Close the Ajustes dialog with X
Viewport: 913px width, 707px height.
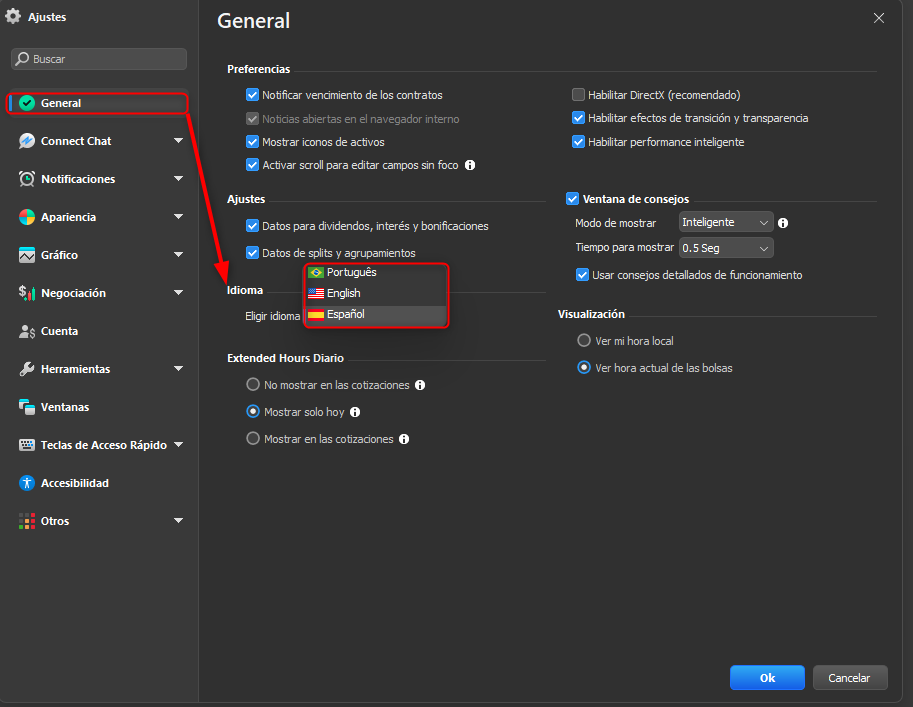879,18
